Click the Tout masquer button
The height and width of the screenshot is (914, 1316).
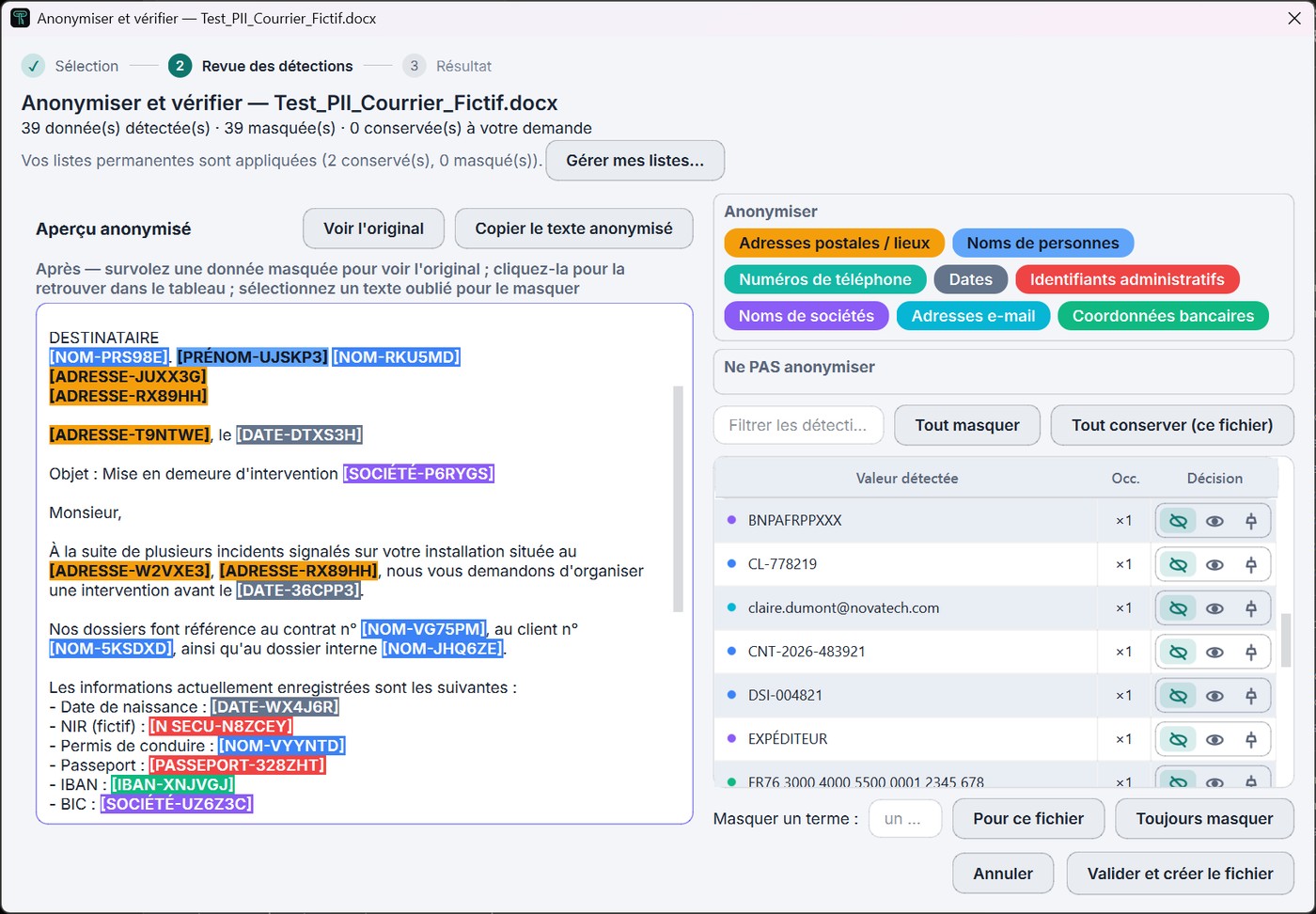(967, 425)
